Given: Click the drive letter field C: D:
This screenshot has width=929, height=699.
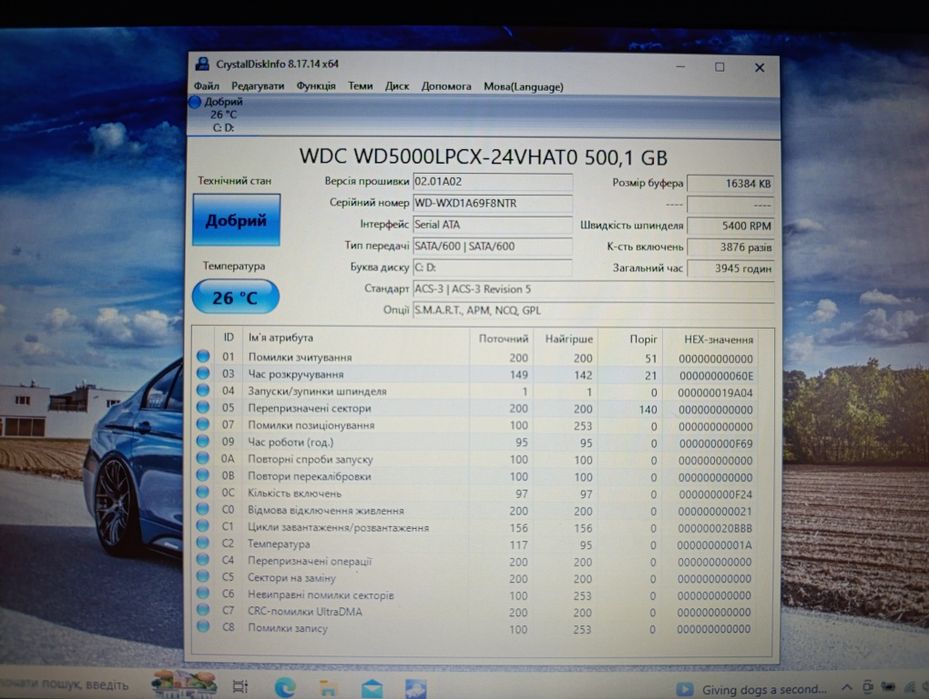Looking at the screenshot, I should (492, 267).
